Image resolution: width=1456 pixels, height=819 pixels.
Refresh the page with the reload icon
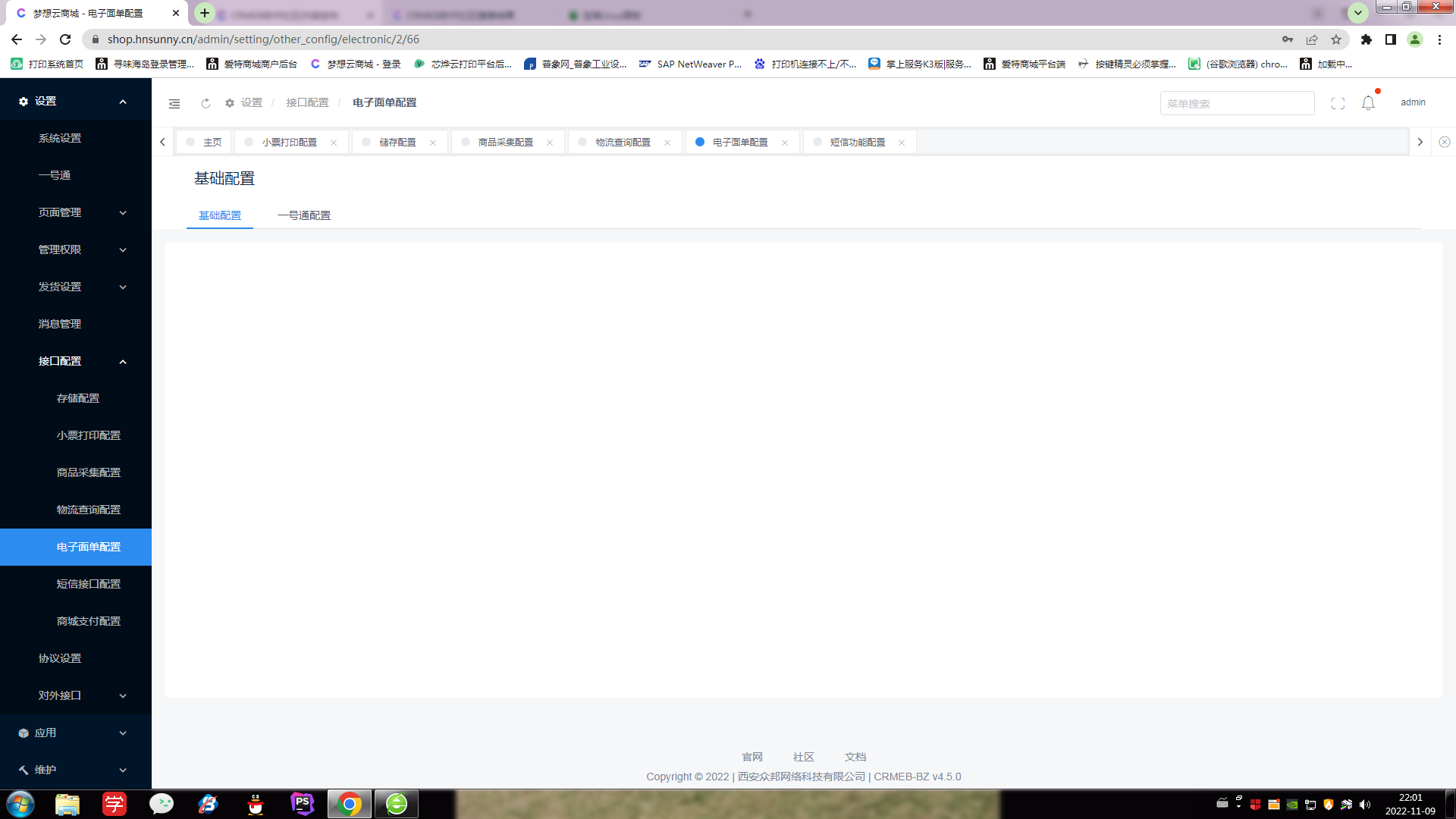tap(206, 103)
